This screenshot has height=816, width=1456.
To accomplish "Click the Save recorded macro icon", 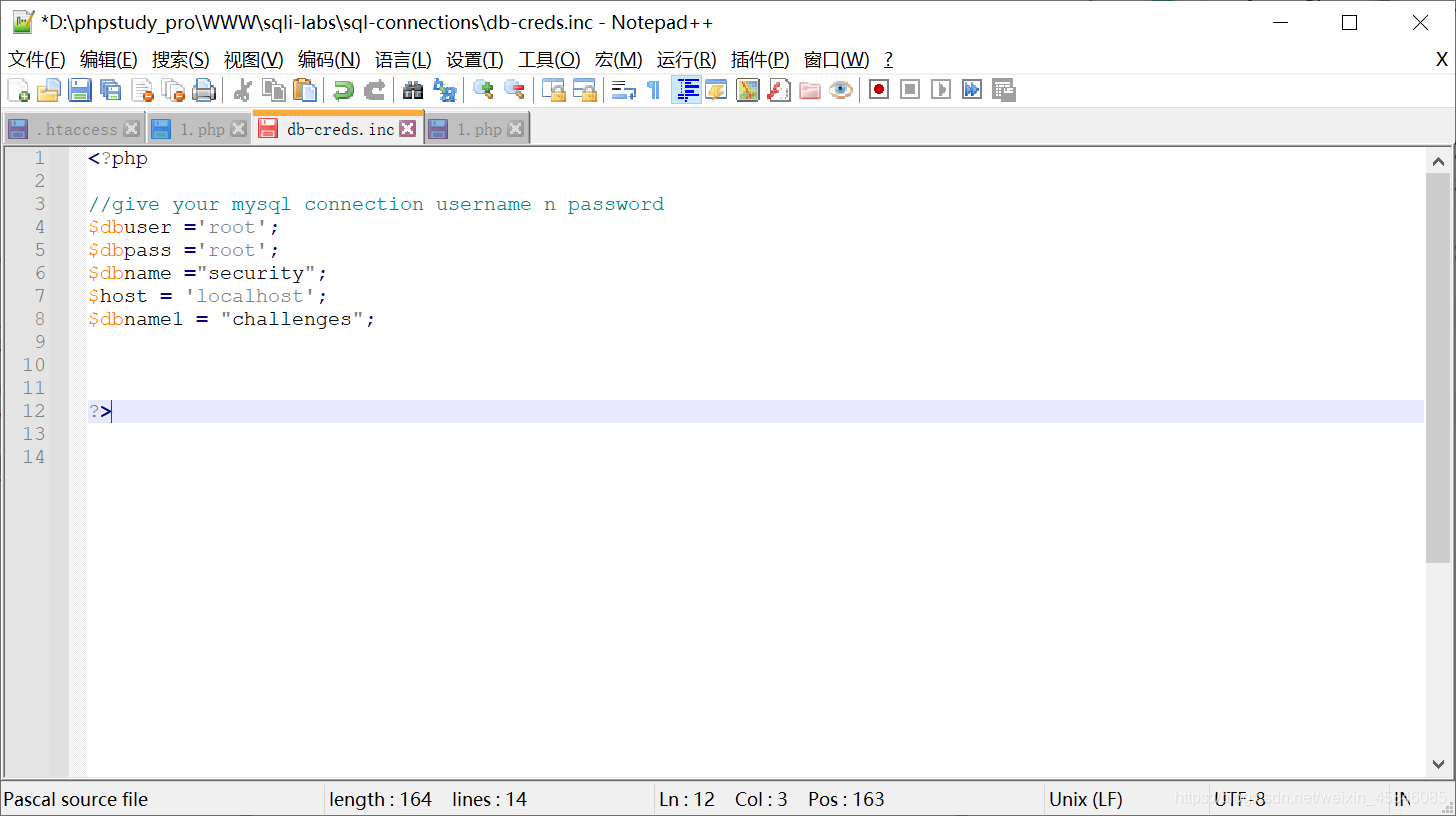I will (x=1004, y=90).
